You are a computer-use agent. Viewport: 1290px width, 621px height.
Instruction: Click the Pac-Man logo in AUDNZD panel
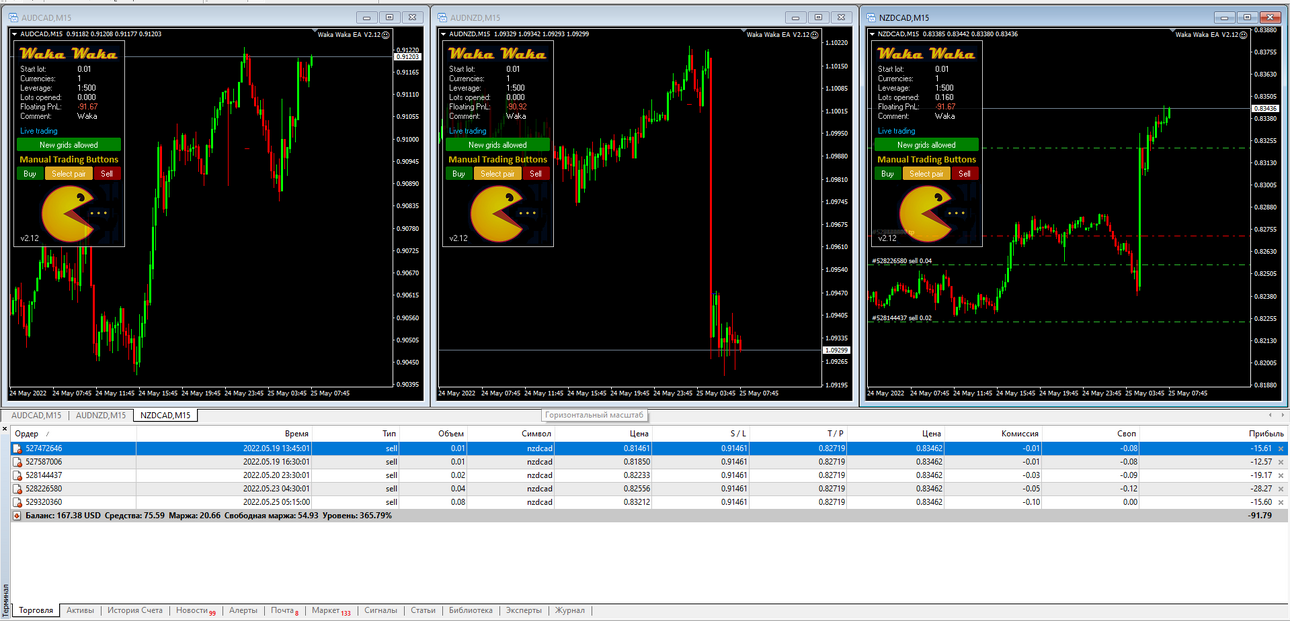pyautogui.click(x=497, y=213)
